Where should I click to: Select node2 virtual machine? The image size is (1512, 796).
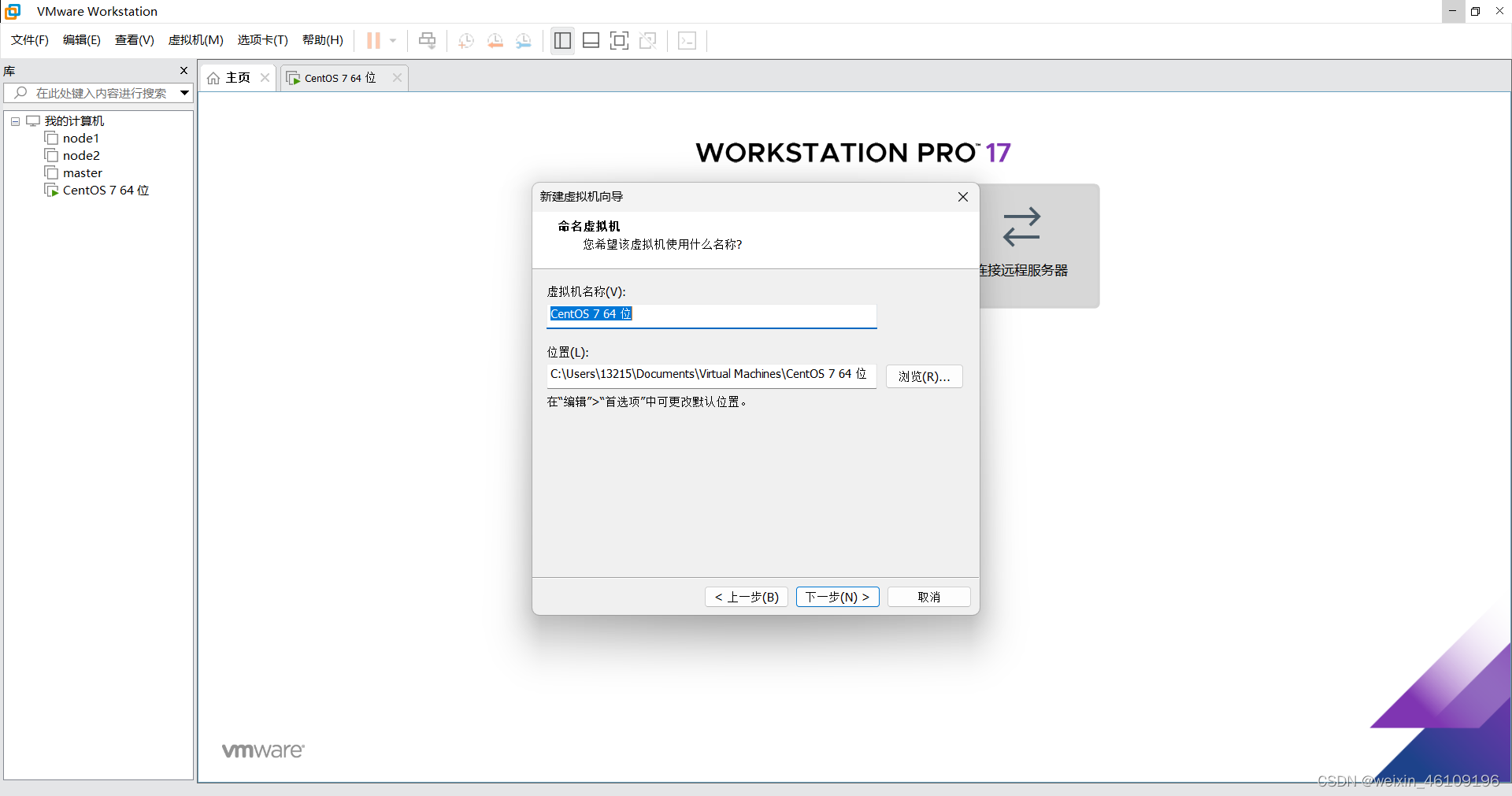(x=81, y=156)
